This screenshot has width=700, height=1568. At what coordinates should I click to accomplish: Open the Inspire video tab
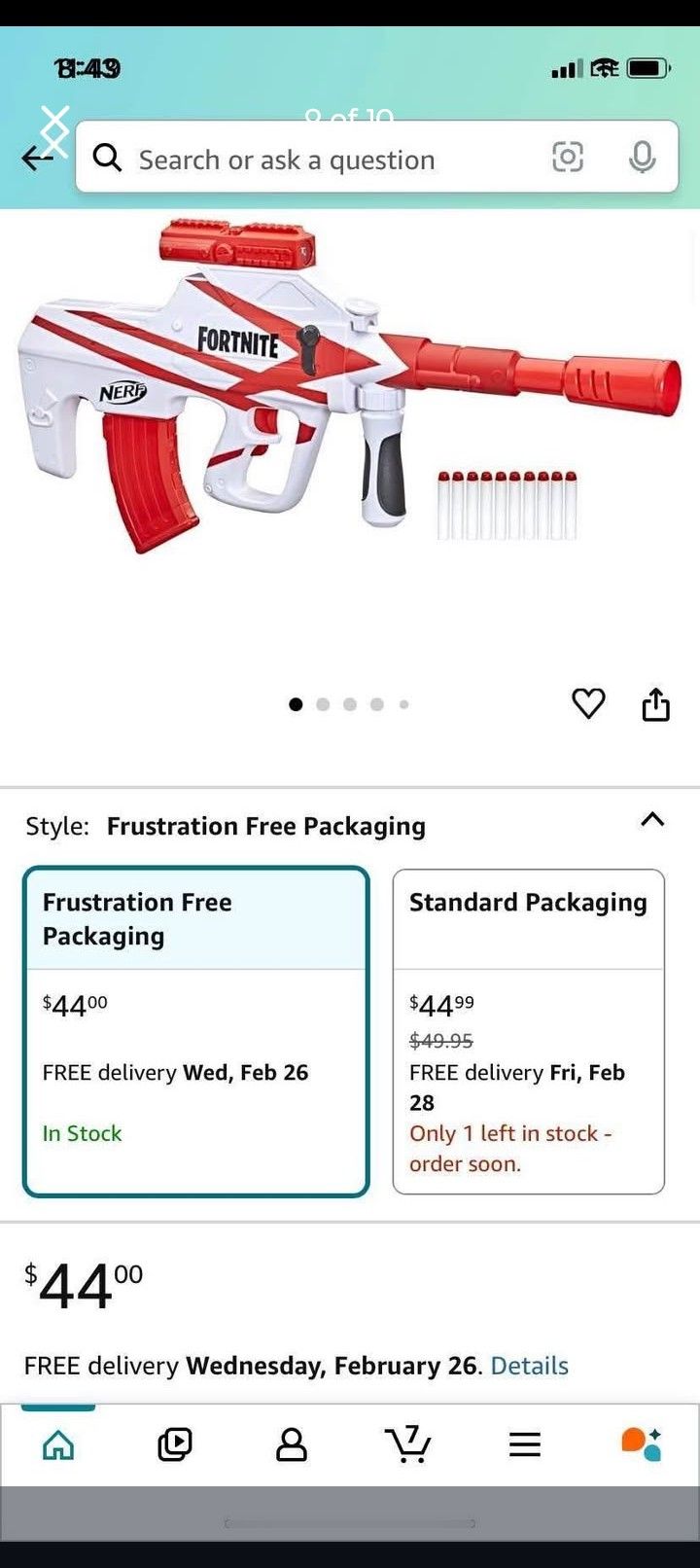click(175, 1444)
